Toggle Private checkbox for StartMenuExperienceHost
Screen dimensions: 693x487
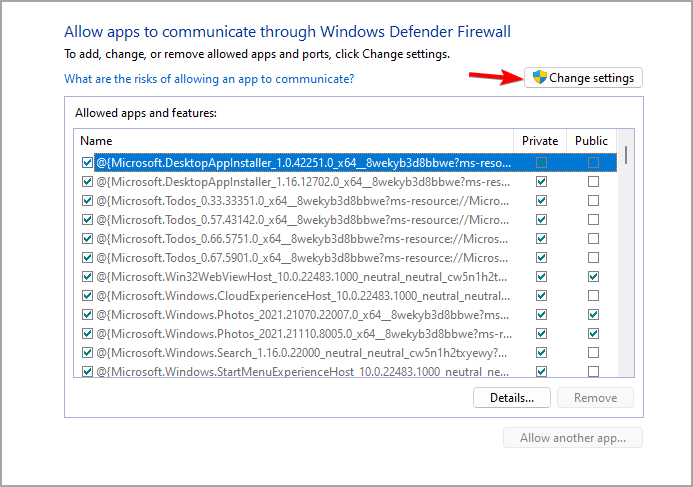(541, 372)
